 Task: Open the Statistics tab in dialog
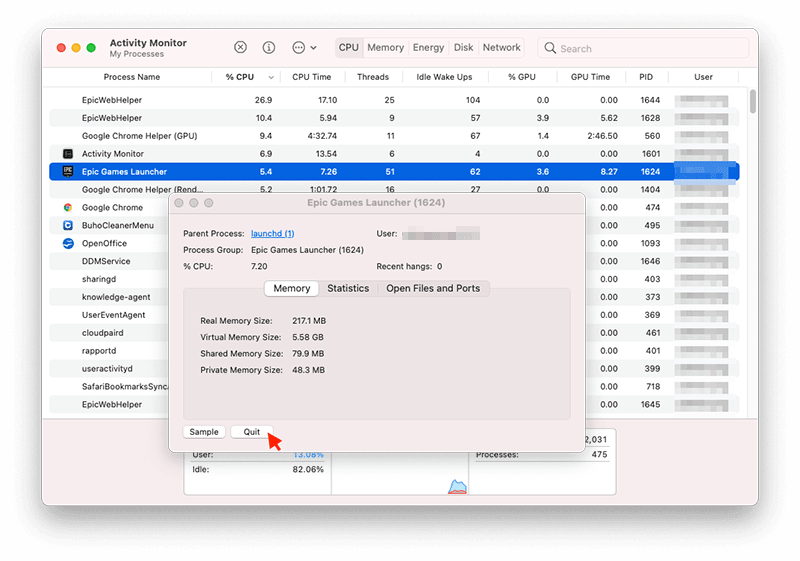(348, 288)
